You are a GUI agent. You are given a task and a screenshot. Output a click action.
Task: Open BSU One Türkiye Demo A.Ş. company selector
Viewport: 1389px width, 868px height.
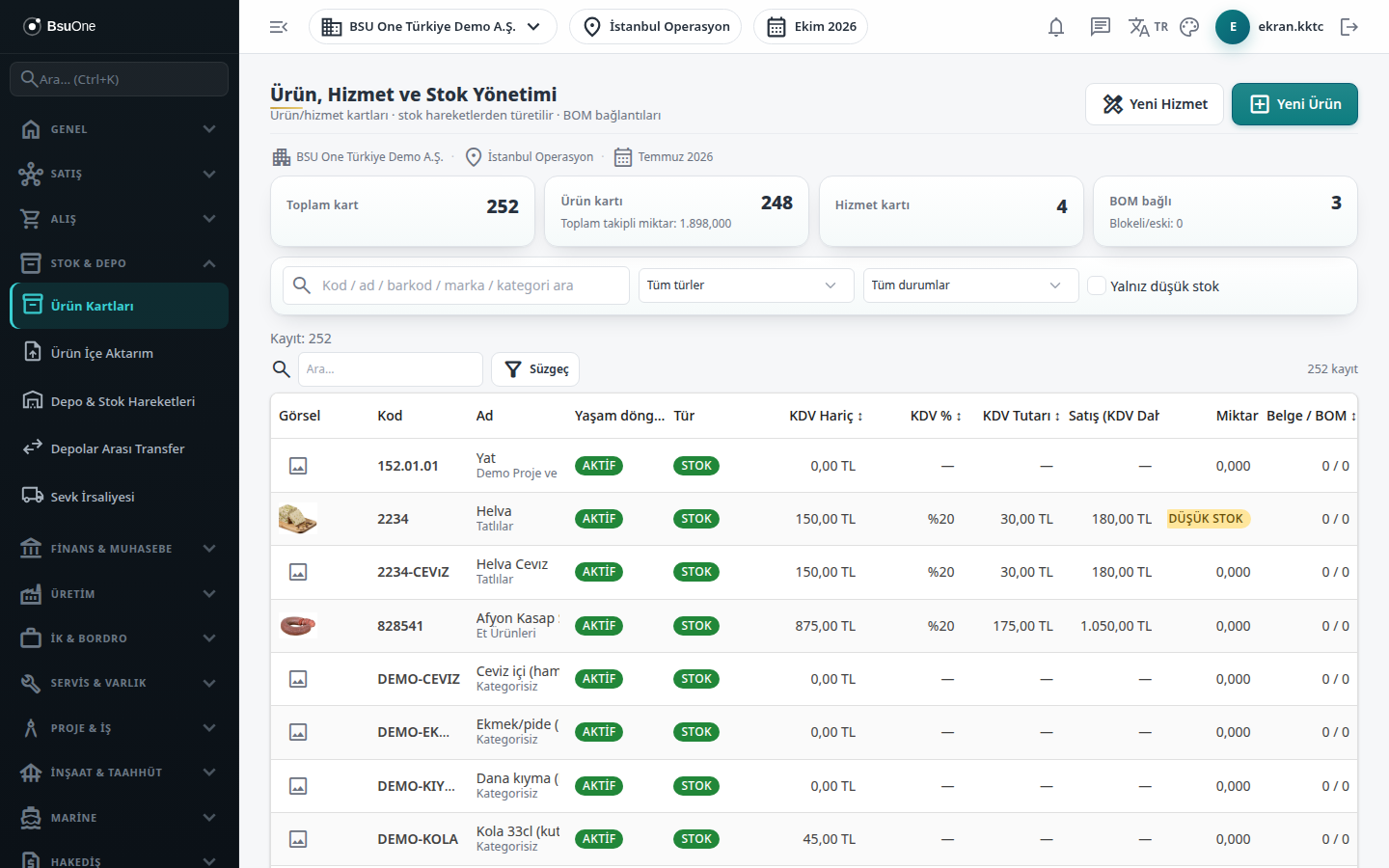pyautogui.click(x=432, y=27)
